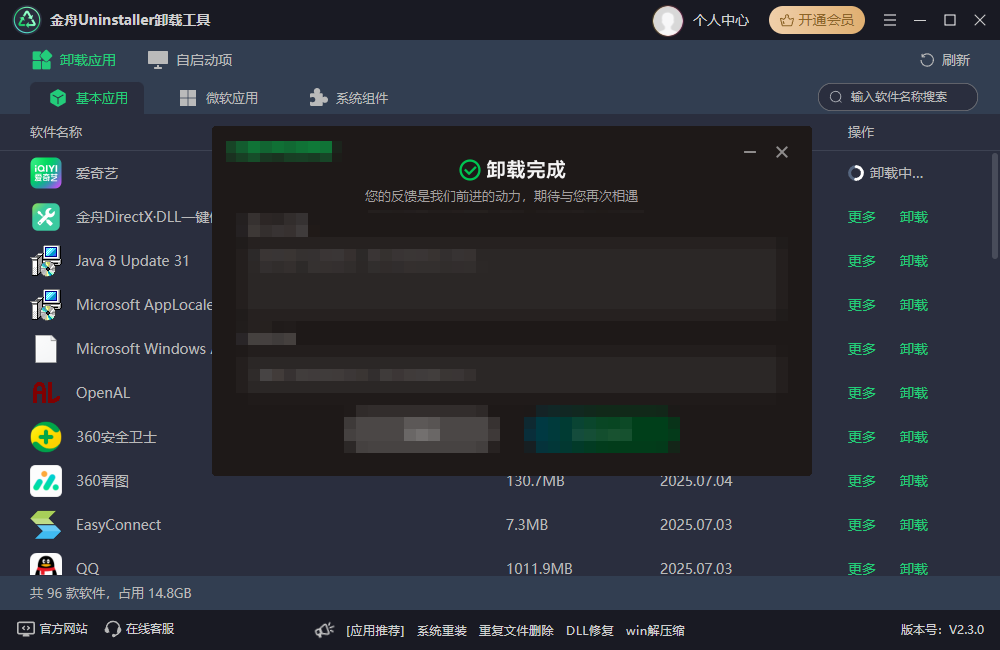Click 更多 for 金舟DirectX·DLL row
This screenshot has height=650, width=1000.
click(862, 217)
